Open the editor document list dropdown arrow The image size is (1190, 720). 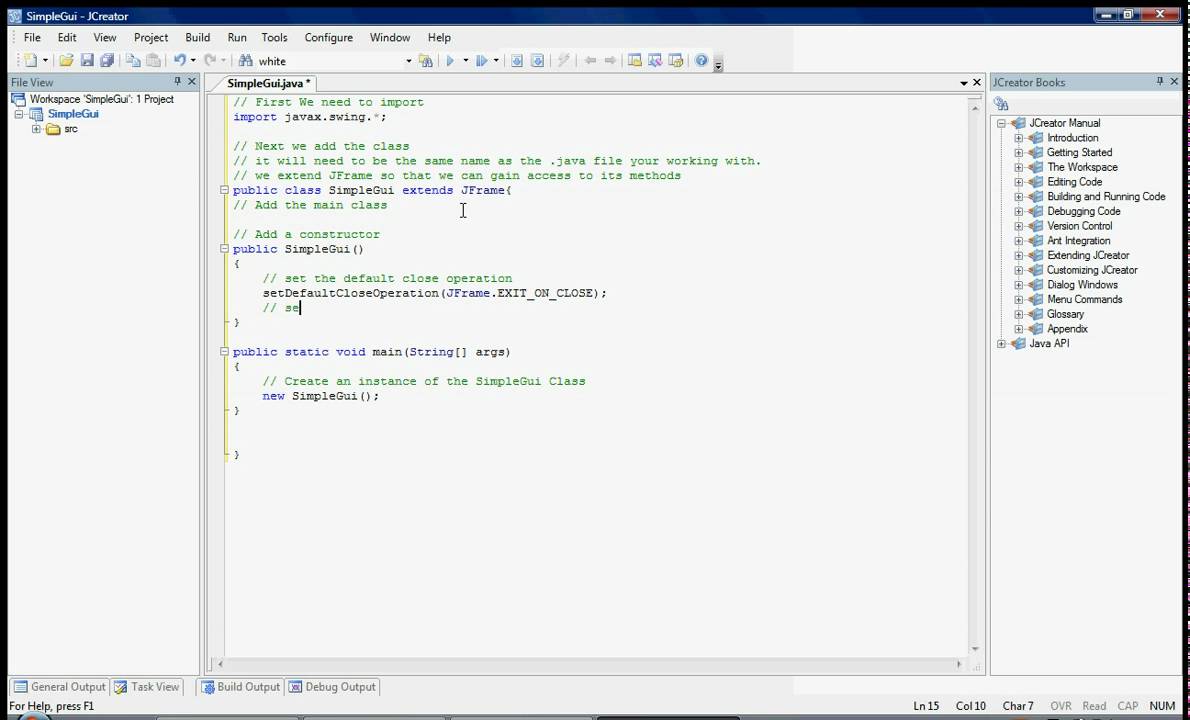[x=964, y=83]
